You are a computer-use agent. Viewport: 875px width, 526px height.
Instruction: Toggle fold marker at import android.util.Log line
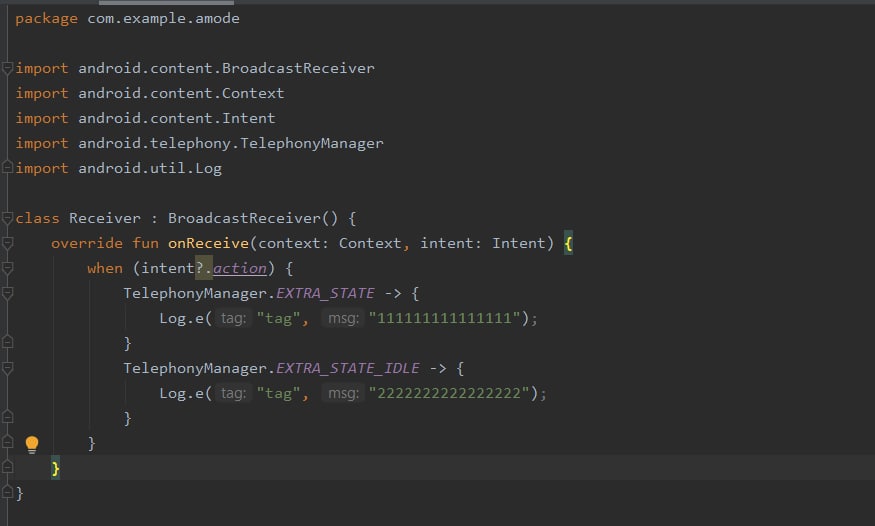click(7, 167)
